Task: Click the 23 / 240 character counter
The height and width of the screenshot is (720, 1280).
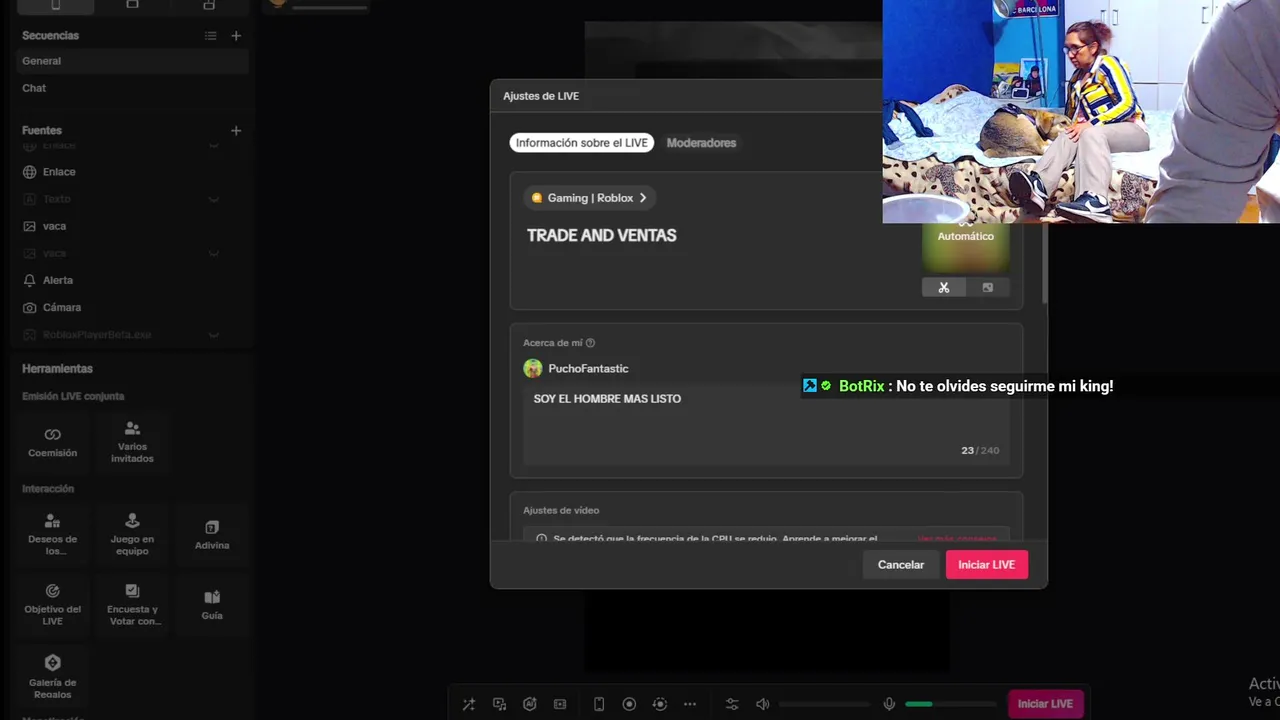Action: coord(980,451)
